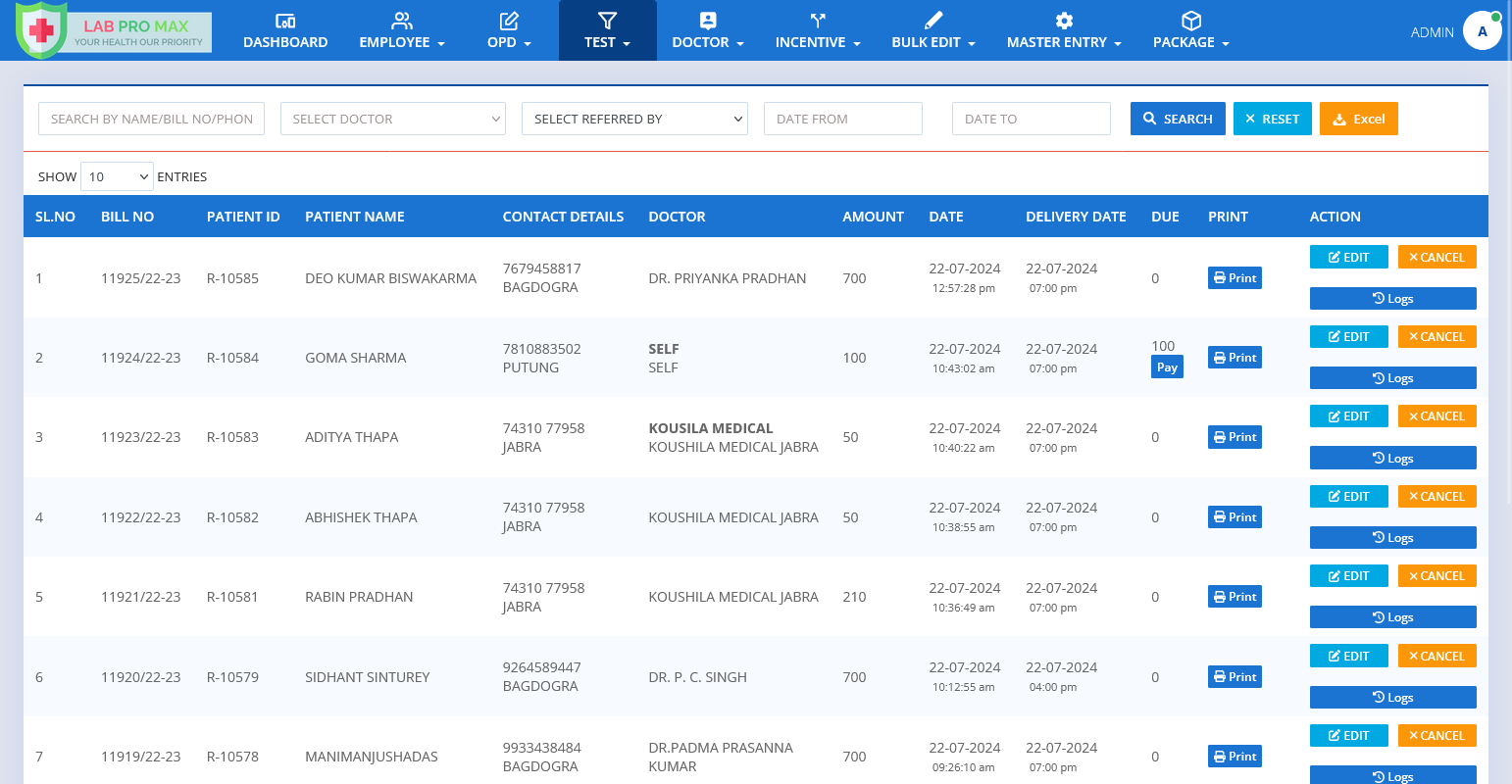This screenshot has height=784, width=1512.
Task: Click Pay for Goma Sharma's due
Action: click(x=1167, y=367)
